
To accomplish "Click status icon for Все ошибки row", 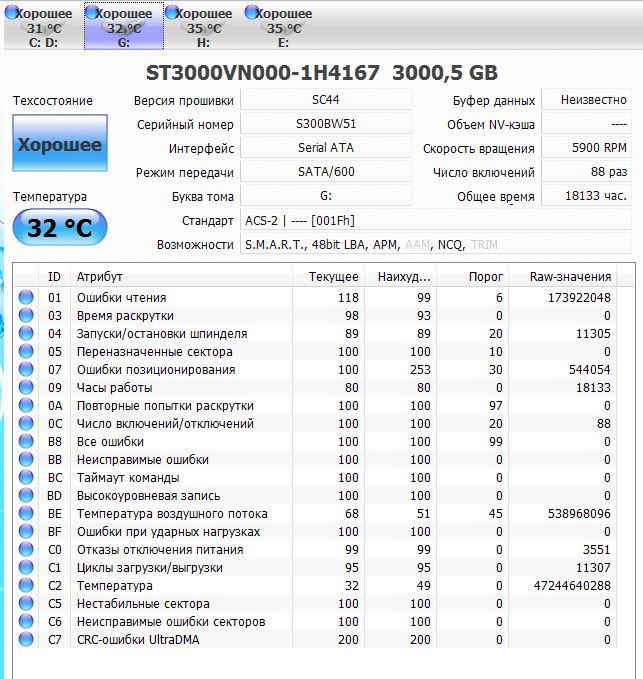I will [x=26, y=441].
